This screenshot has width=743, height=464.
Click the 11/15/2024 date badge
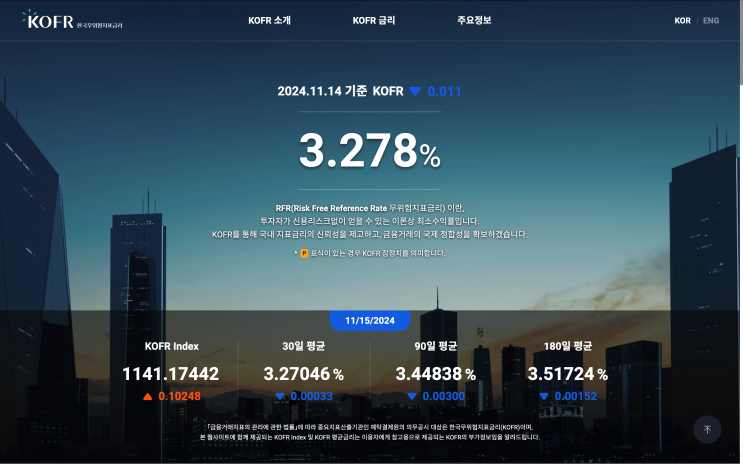[x=370, y=320]
